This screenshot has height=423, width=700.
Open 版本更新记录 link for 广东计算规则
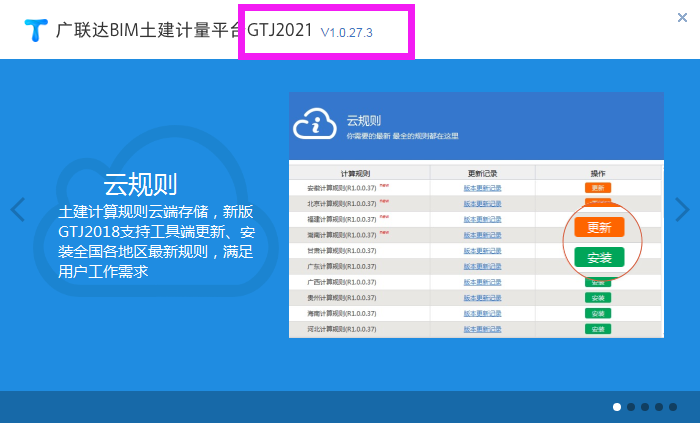pos(482,266)
